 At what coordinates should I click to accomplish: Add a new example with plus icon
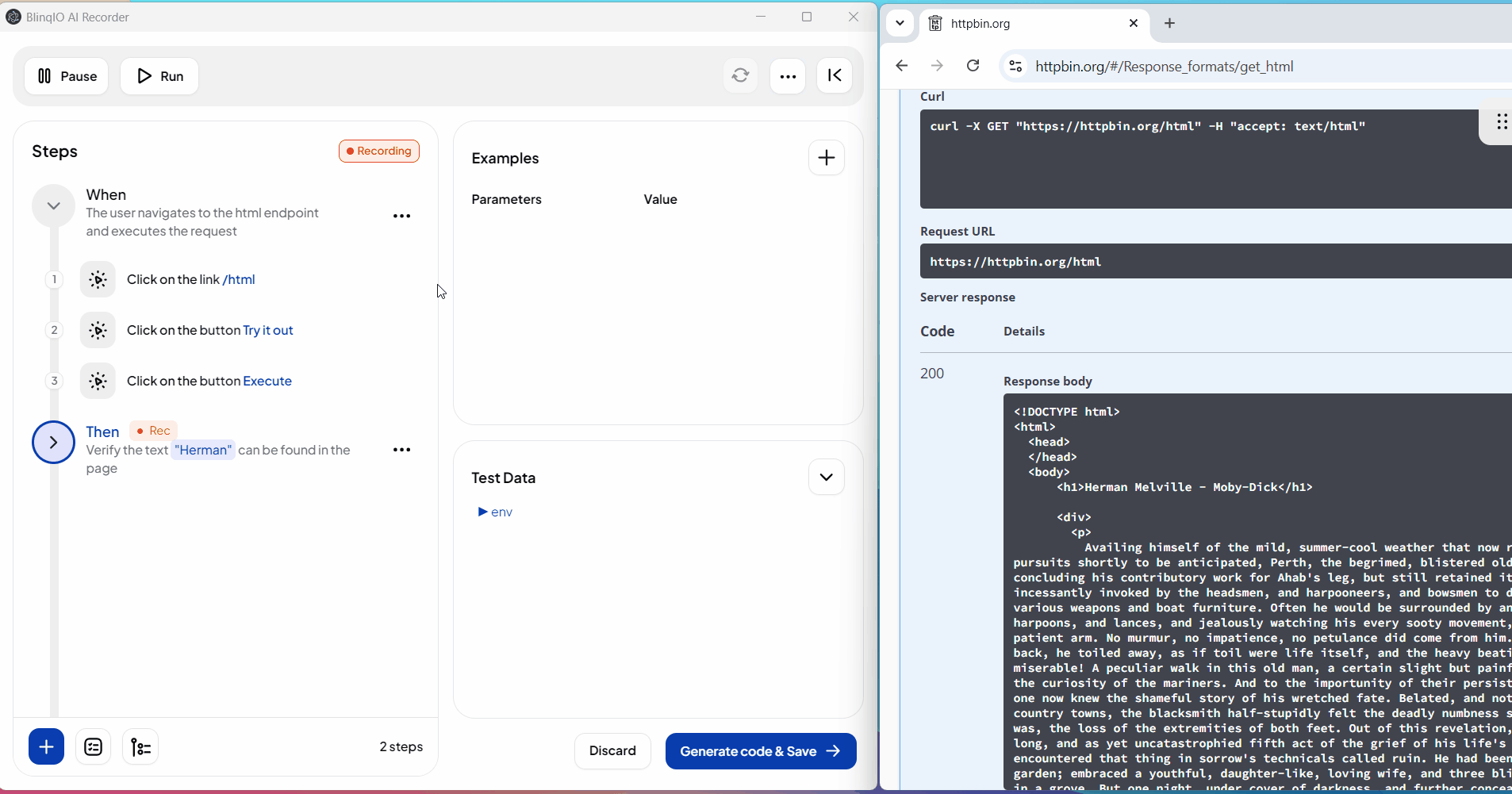click(826, 158)
